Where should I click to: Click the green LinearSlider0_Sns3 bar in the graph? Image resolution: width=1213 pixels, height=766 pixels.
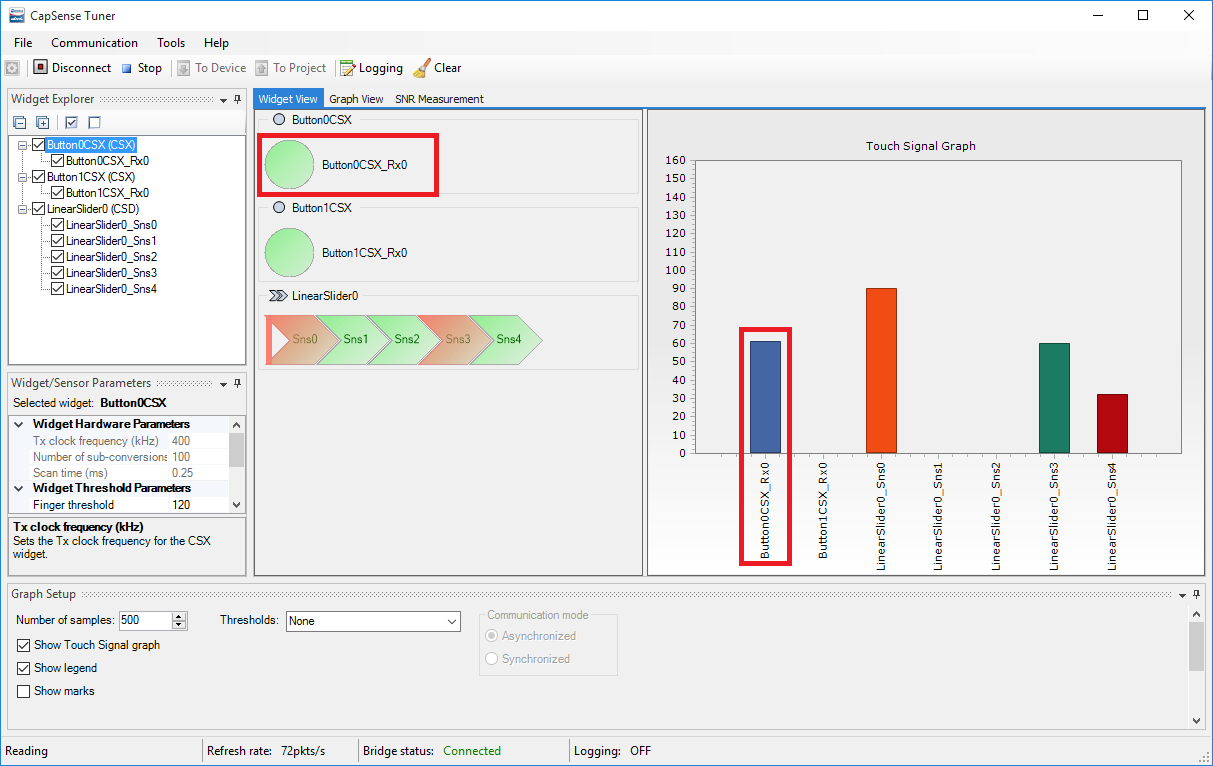(x=1054, y=398)
